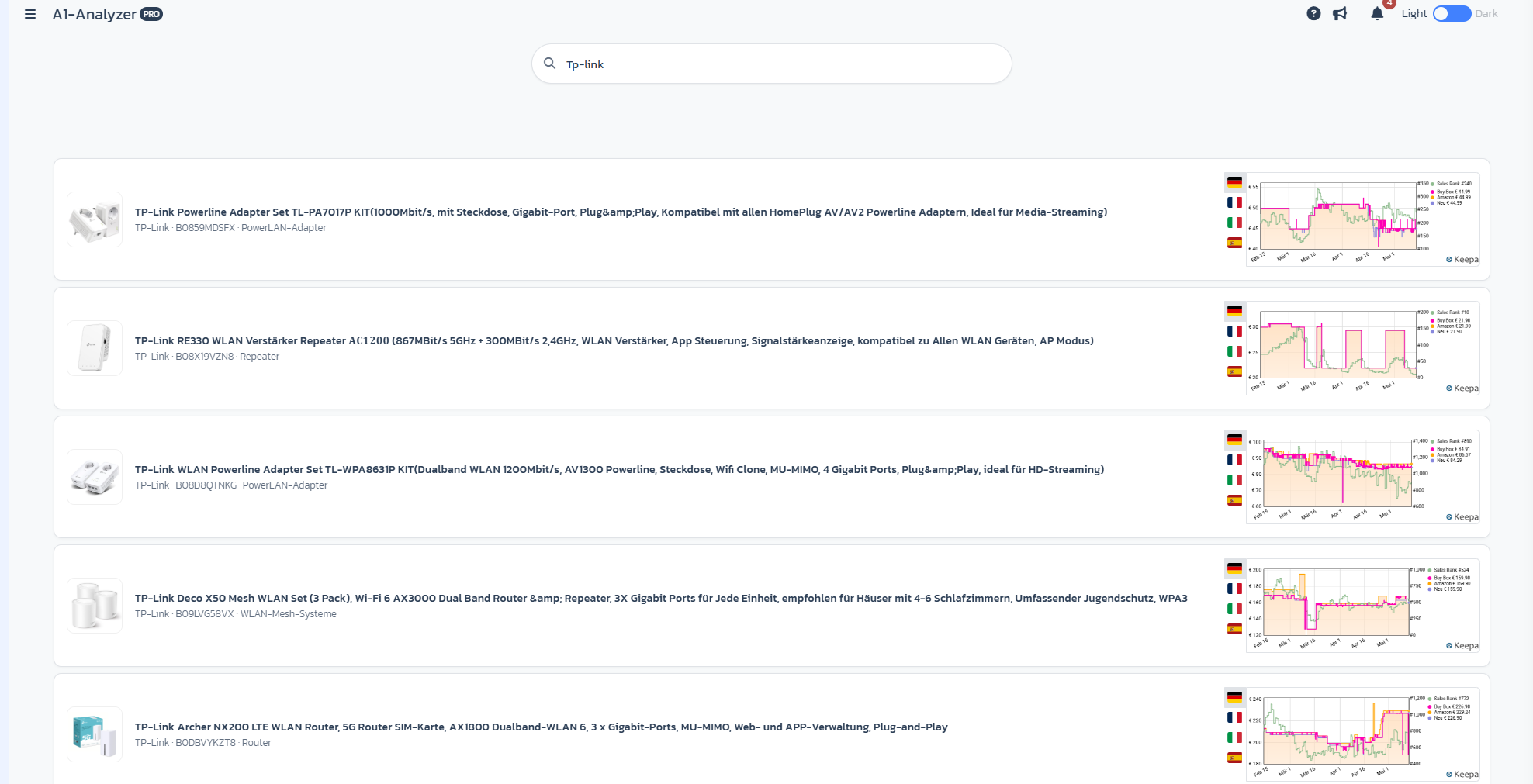Select German flag for Deco X50 chart

click(1234, 568)
